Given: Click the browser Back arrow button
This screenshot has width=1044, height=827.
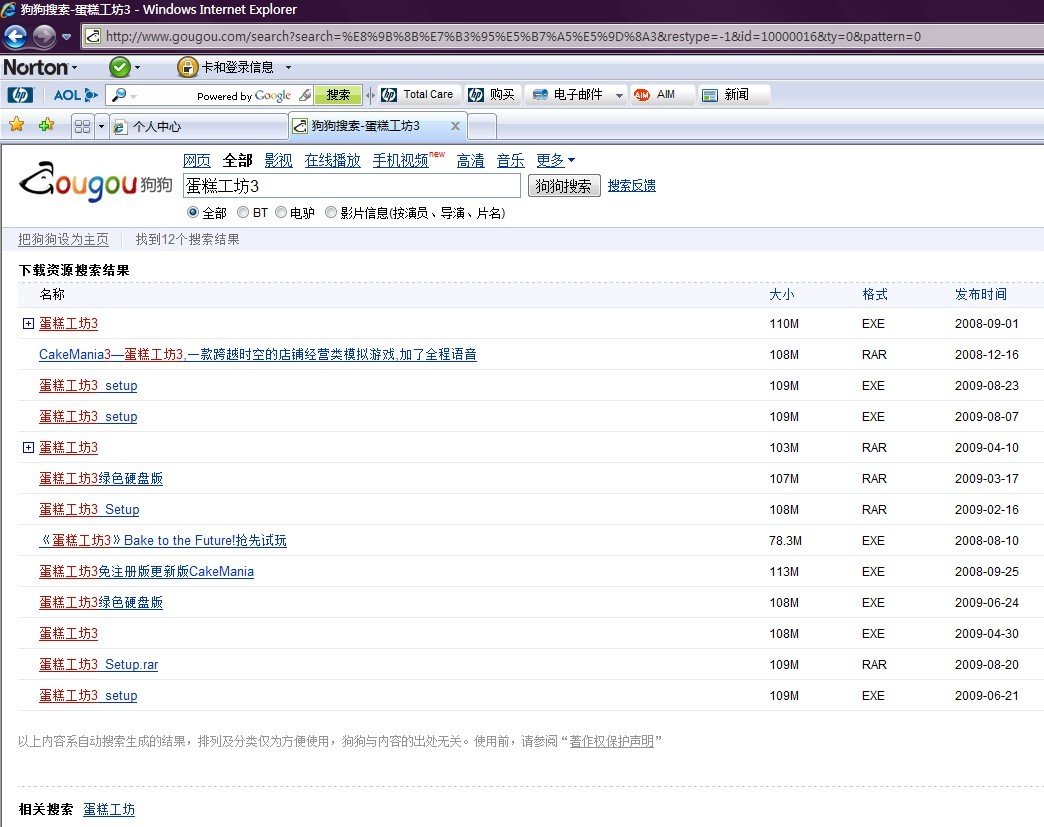Looking at the screenshot, I should [15, 37].
